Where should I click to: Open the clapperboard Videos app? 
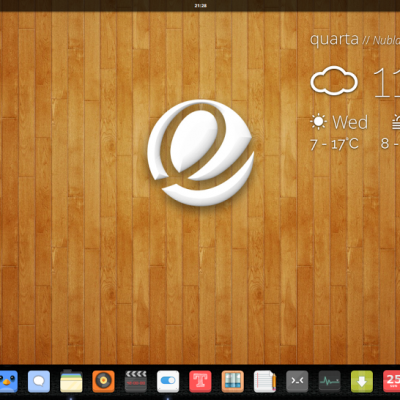136,381
